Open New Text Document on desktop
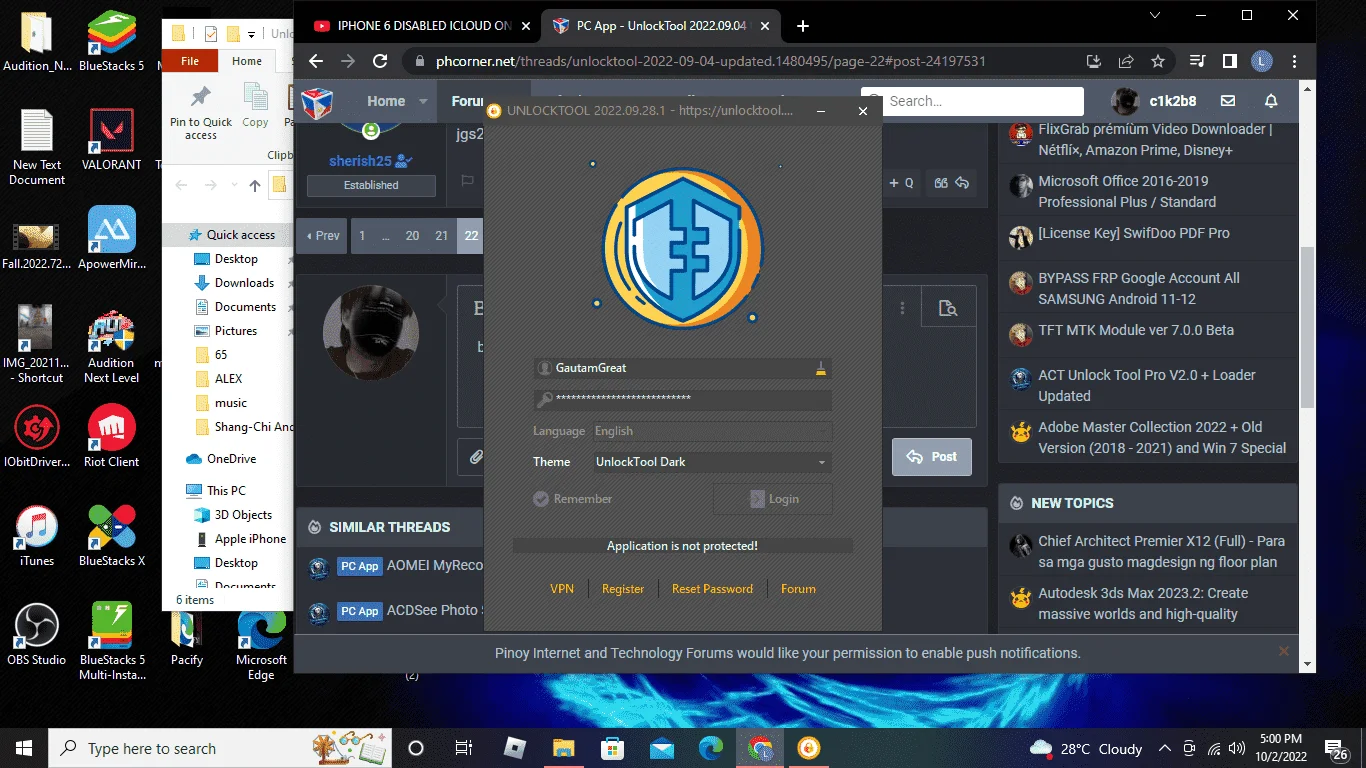 click(37, 146)
